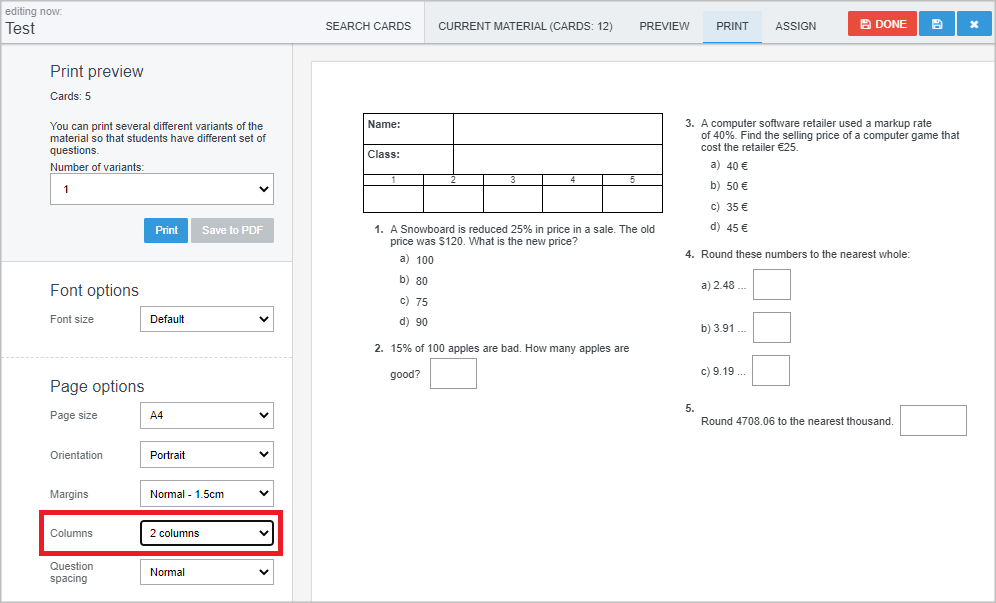Click answer option 'b) 80'
996x603 pixels.
(x=414, y=280)
